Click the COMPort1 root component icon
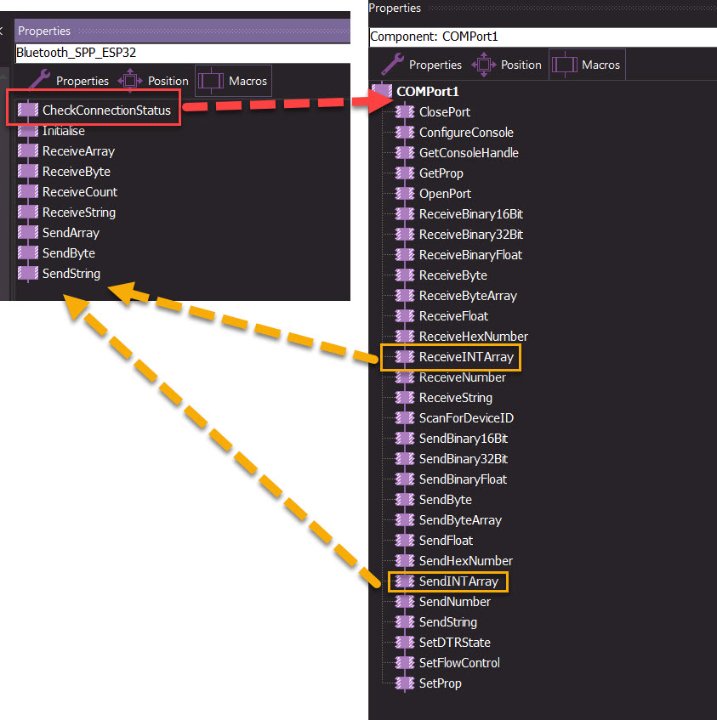Screen dimensions: 717x720 point(382,92)
